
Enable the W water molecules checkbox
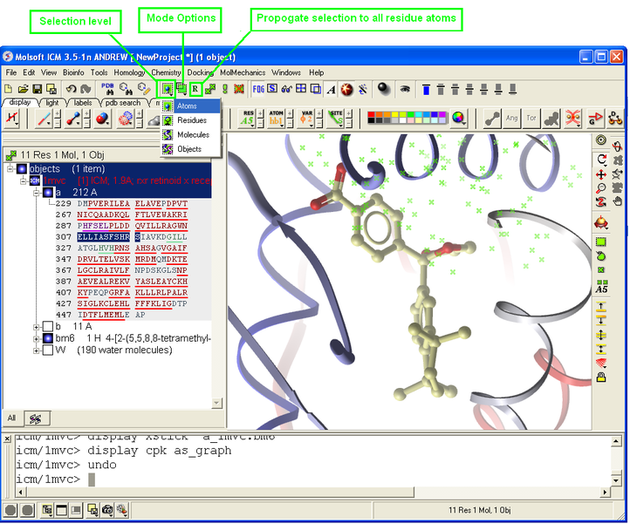pos(48,350)
